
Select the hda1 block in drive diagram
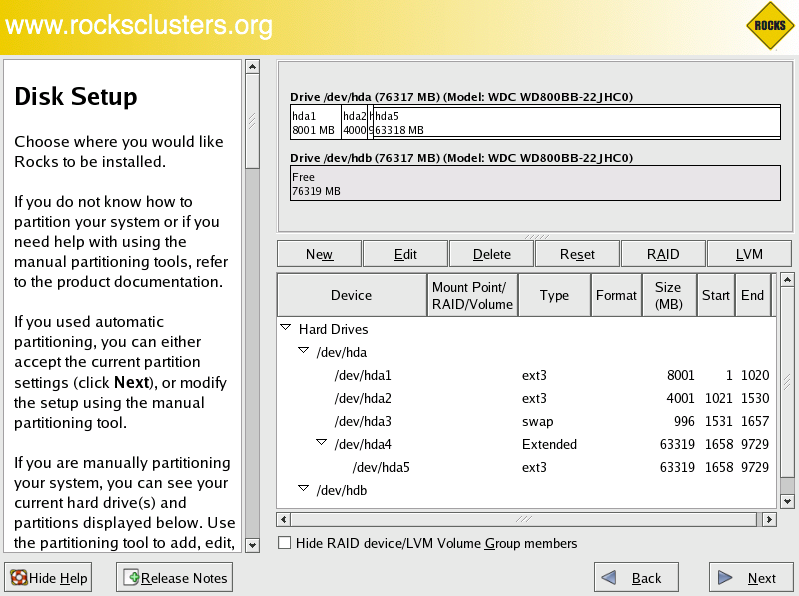point(315,122)
